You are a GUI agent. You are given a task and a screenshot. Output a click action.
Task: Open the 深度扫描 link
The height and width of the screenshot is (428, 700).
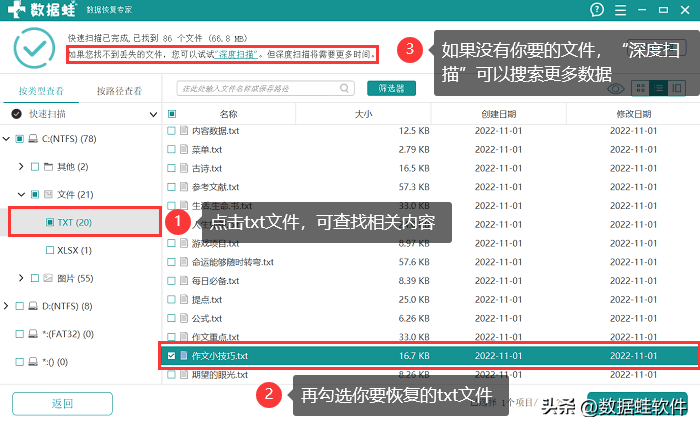click(x=236, y=54)
